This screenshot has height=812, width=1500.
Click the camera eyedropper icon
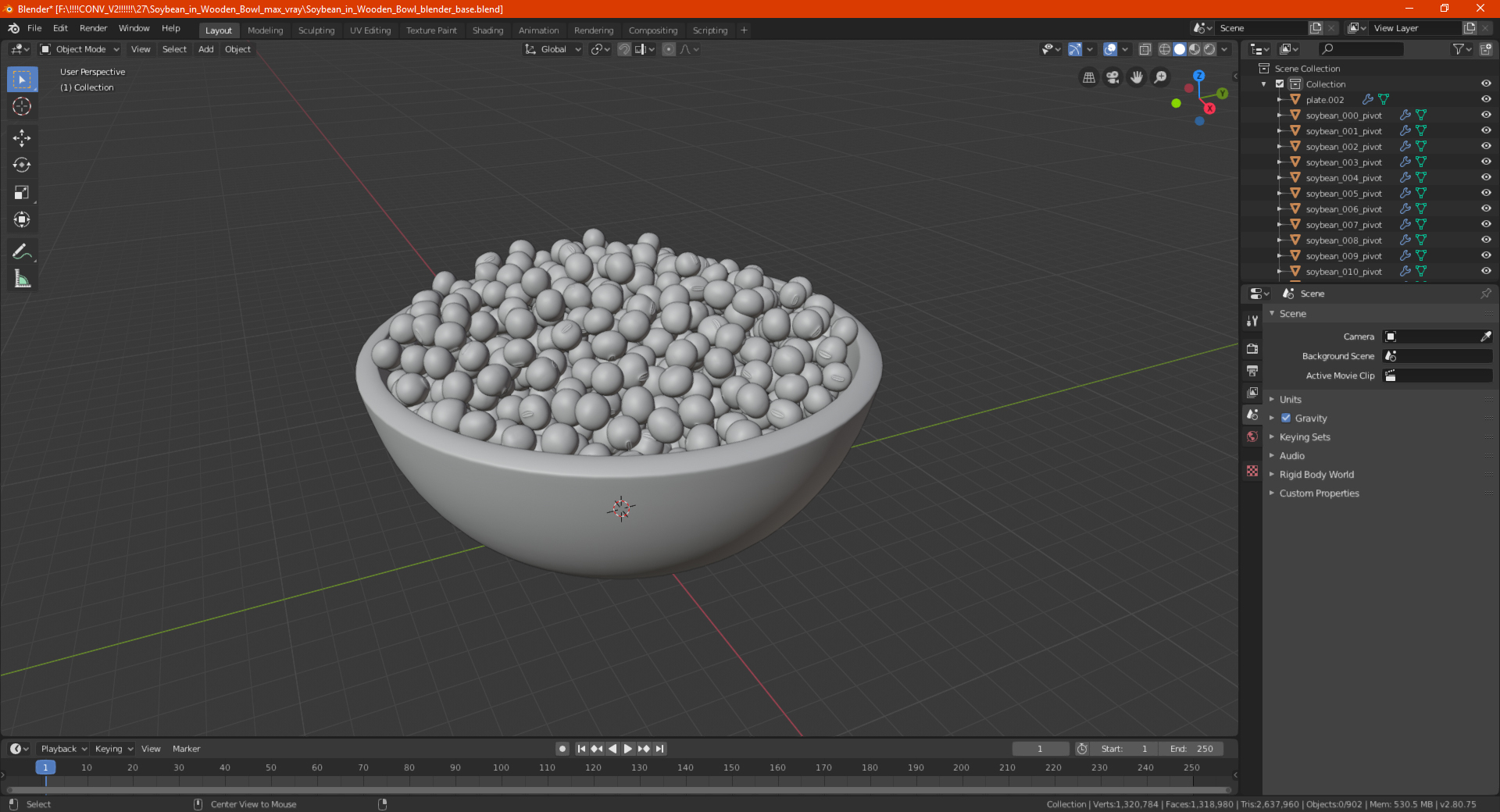pyautogui.click(x=1485, y=337)
